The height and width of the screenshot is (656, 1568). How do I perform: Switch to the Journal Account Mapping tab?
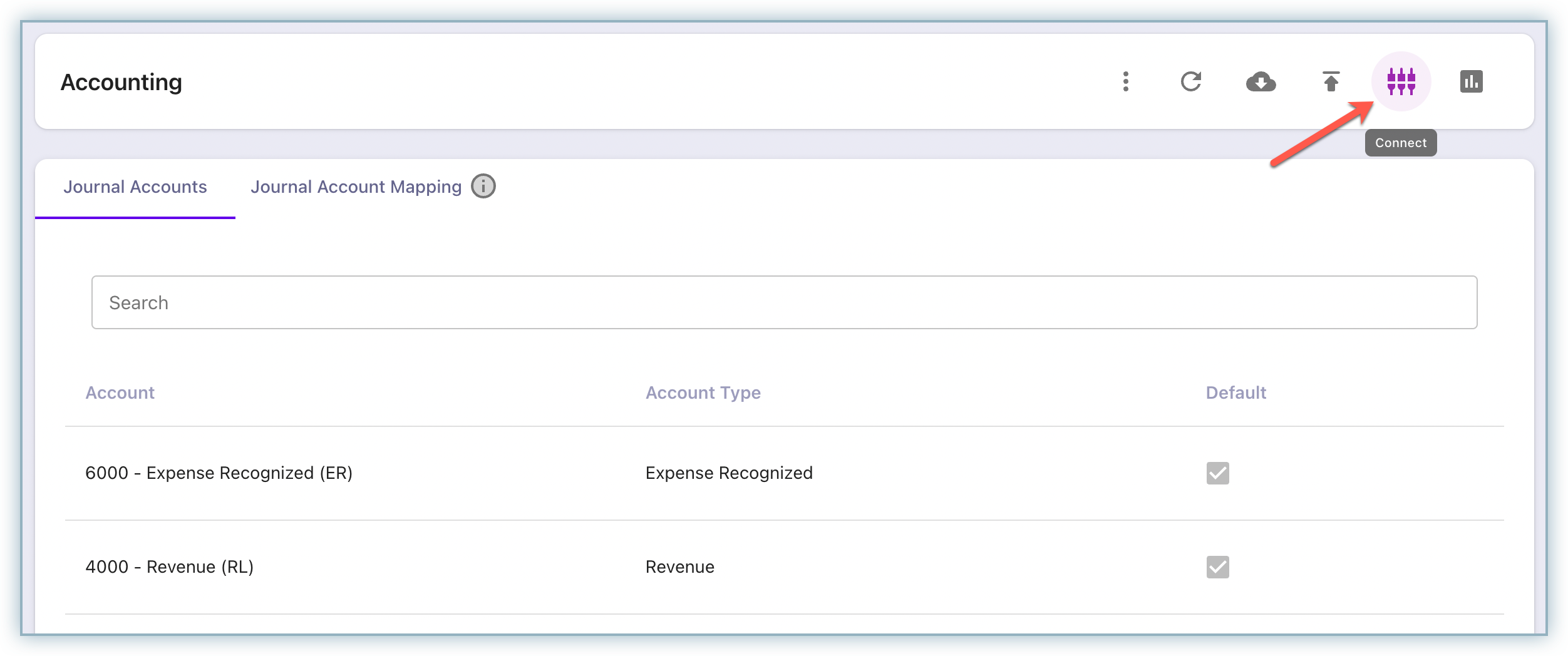pyautogui.click(x=356, y=187)
